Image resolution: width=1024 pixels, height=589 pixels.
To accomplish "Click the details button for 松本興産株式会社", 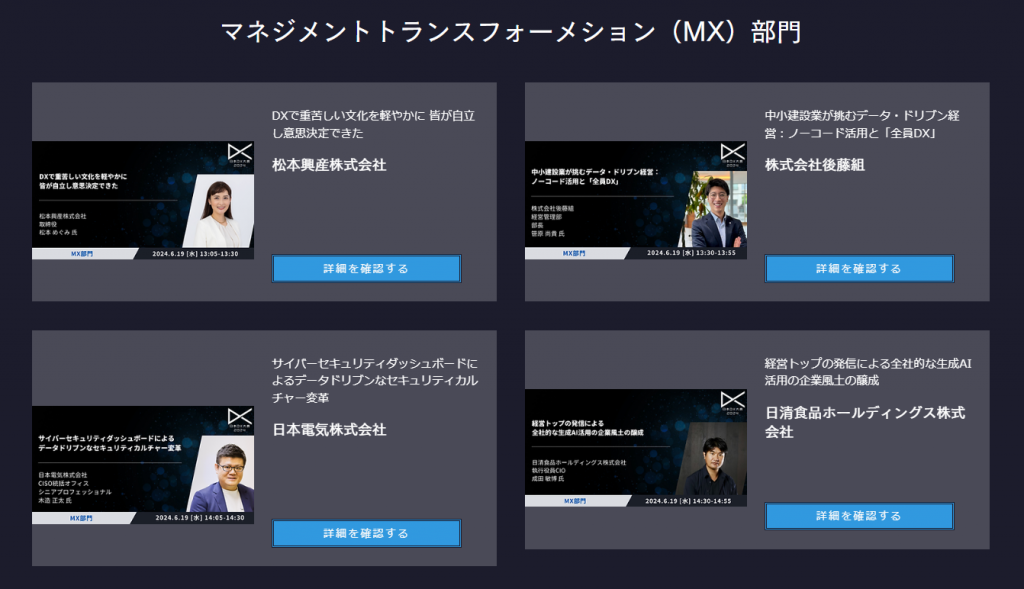I will [366, 268].
